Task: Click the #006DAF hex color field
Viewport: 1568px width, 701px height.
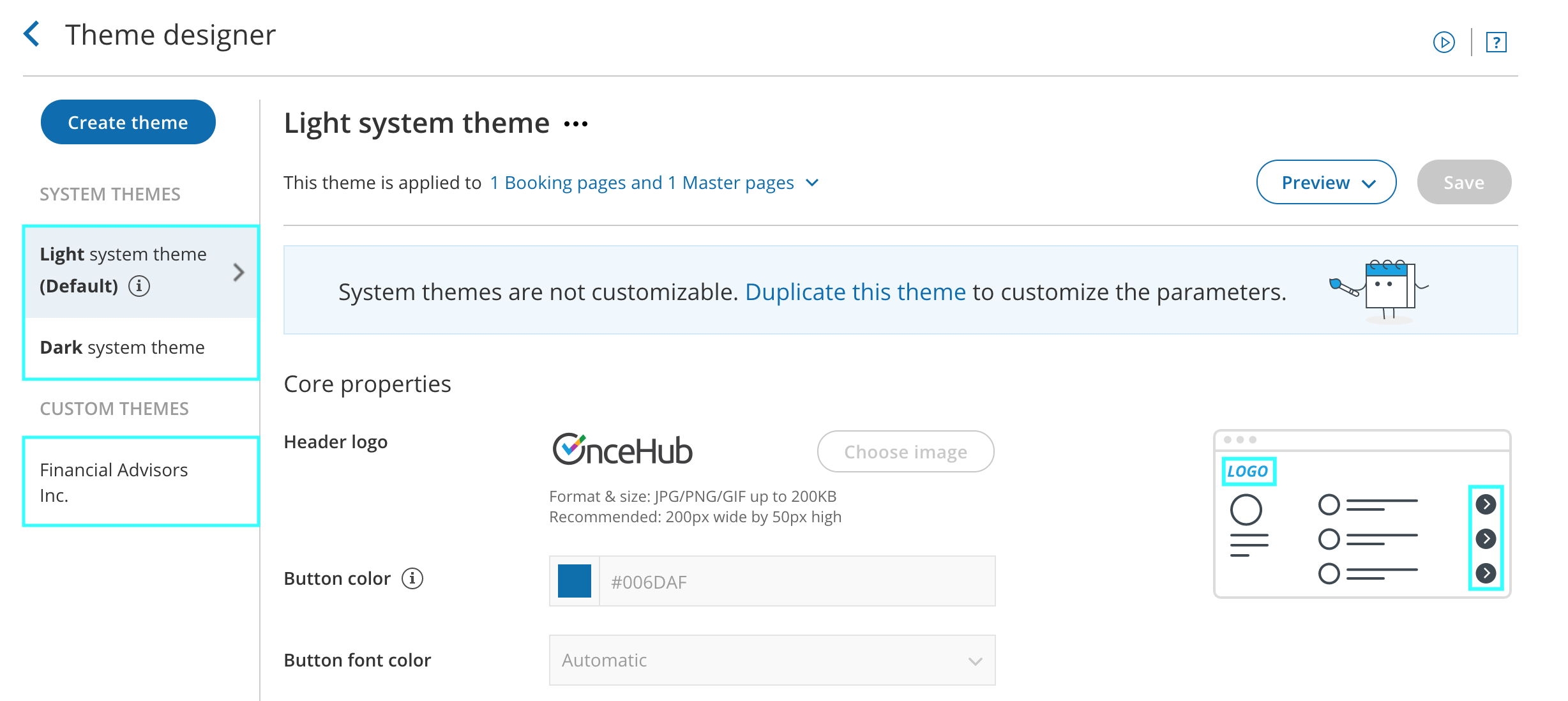Action: tap(795, 582)
